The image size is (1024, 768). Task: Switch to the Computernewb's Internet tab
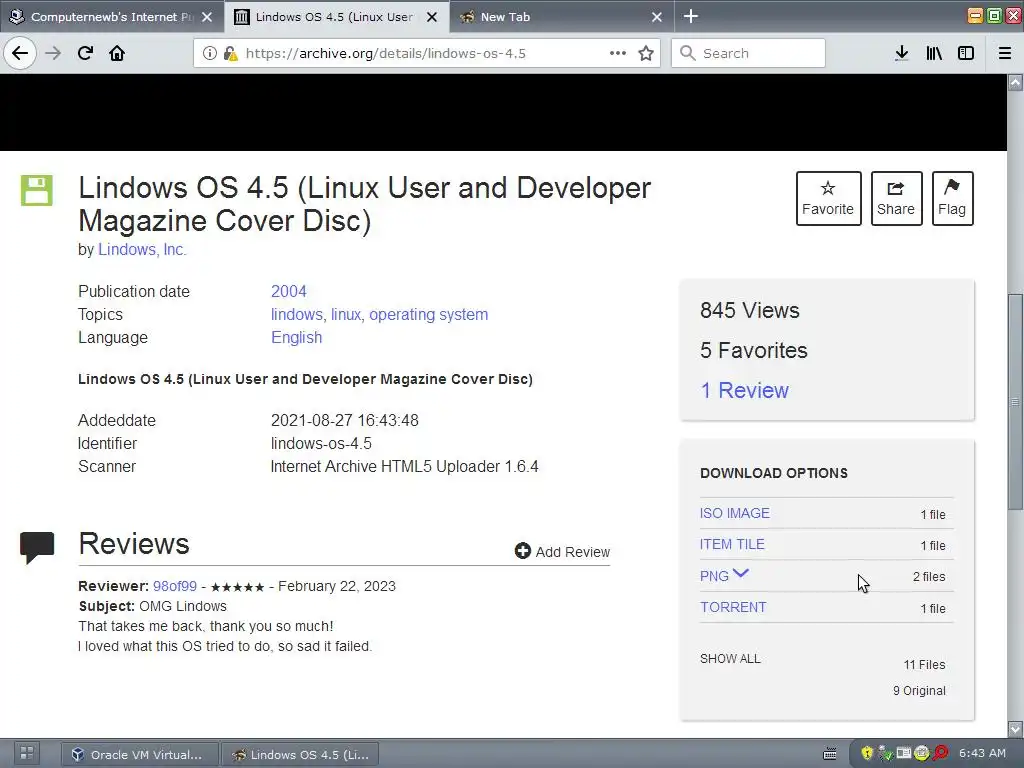coord(112,17)
